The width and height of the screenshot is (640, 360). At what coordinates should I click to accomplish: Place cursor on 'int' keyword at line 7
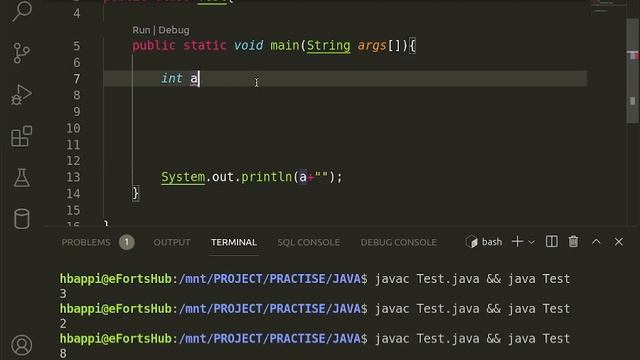(x=172, y=78)
